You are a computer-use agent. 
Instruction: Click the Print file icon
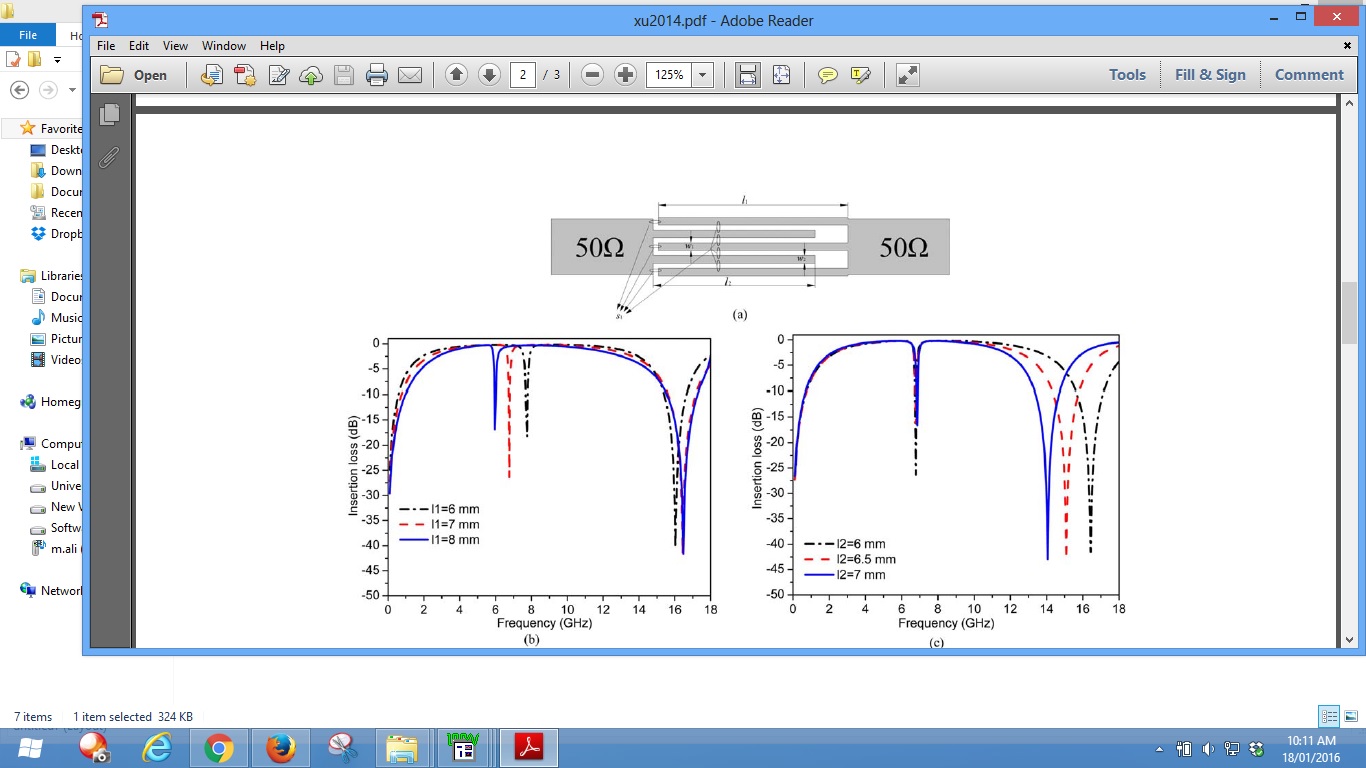tap(377, 75)
